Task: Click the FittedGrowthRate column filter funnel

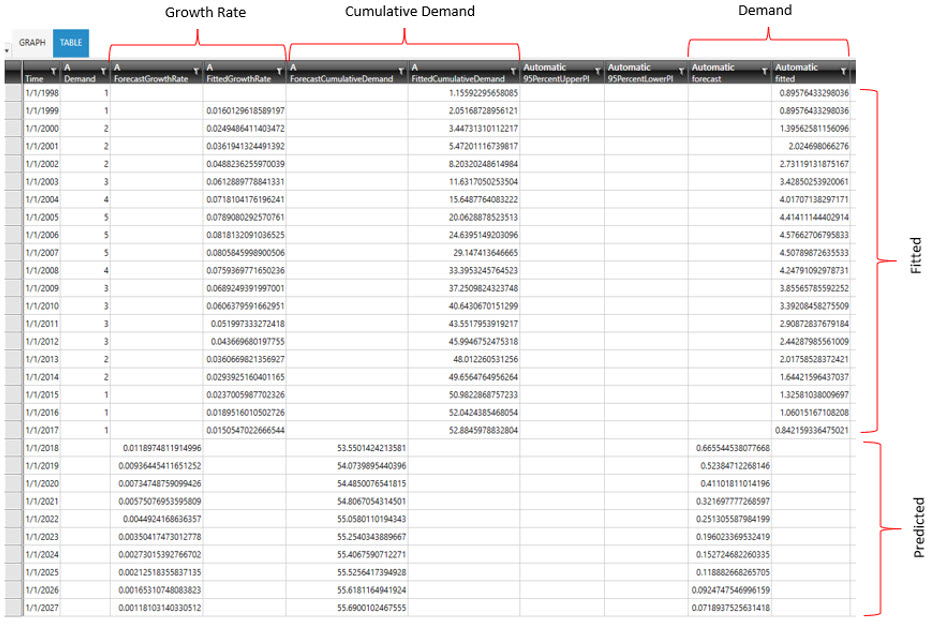Action: tap(280, 71)
